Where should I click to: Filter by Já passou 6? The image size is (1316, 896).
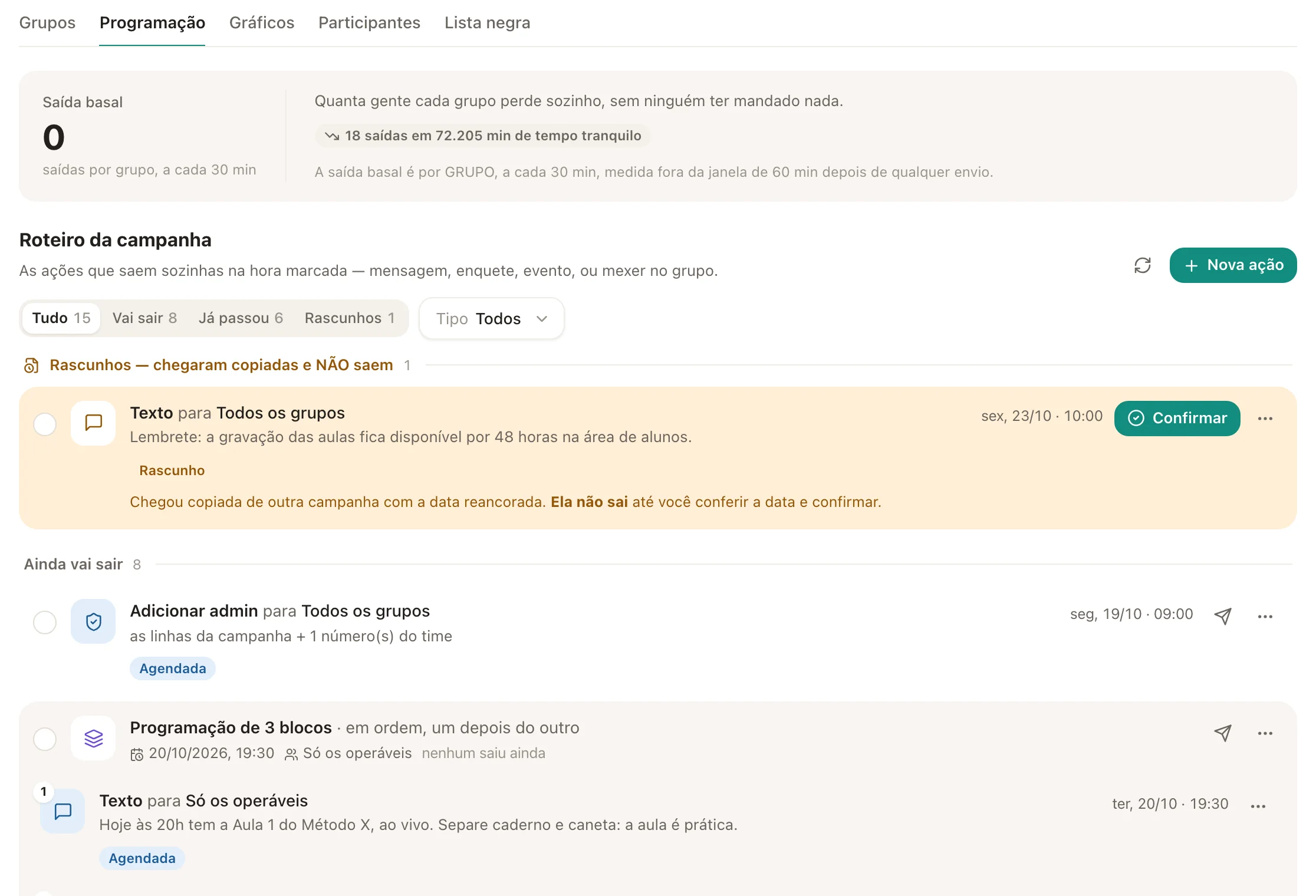pyautogui.click(x=241, y=318)
